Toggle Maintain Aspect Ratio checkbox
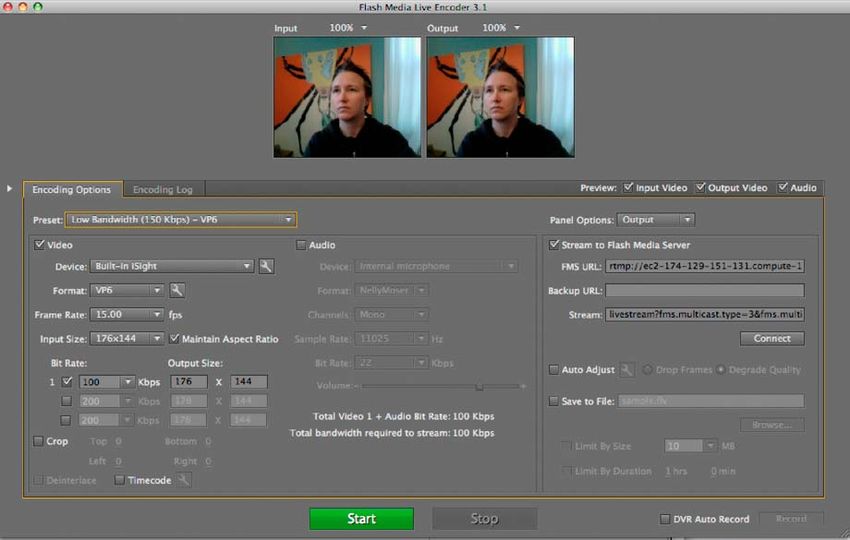Screen dimensions: 850x540 point(174,339)
